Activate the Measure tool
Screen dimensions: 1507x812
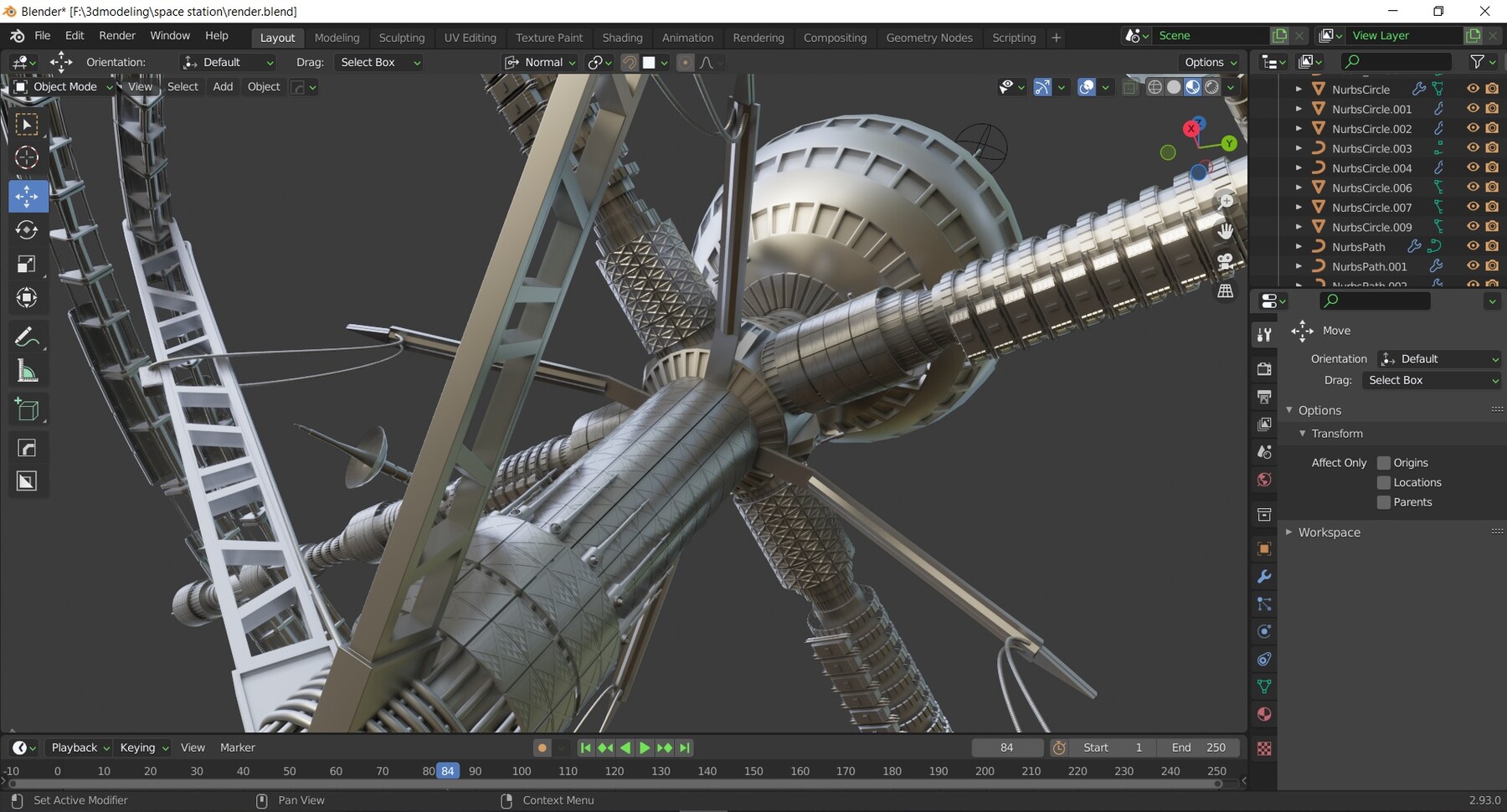click(x=27, y=372)
